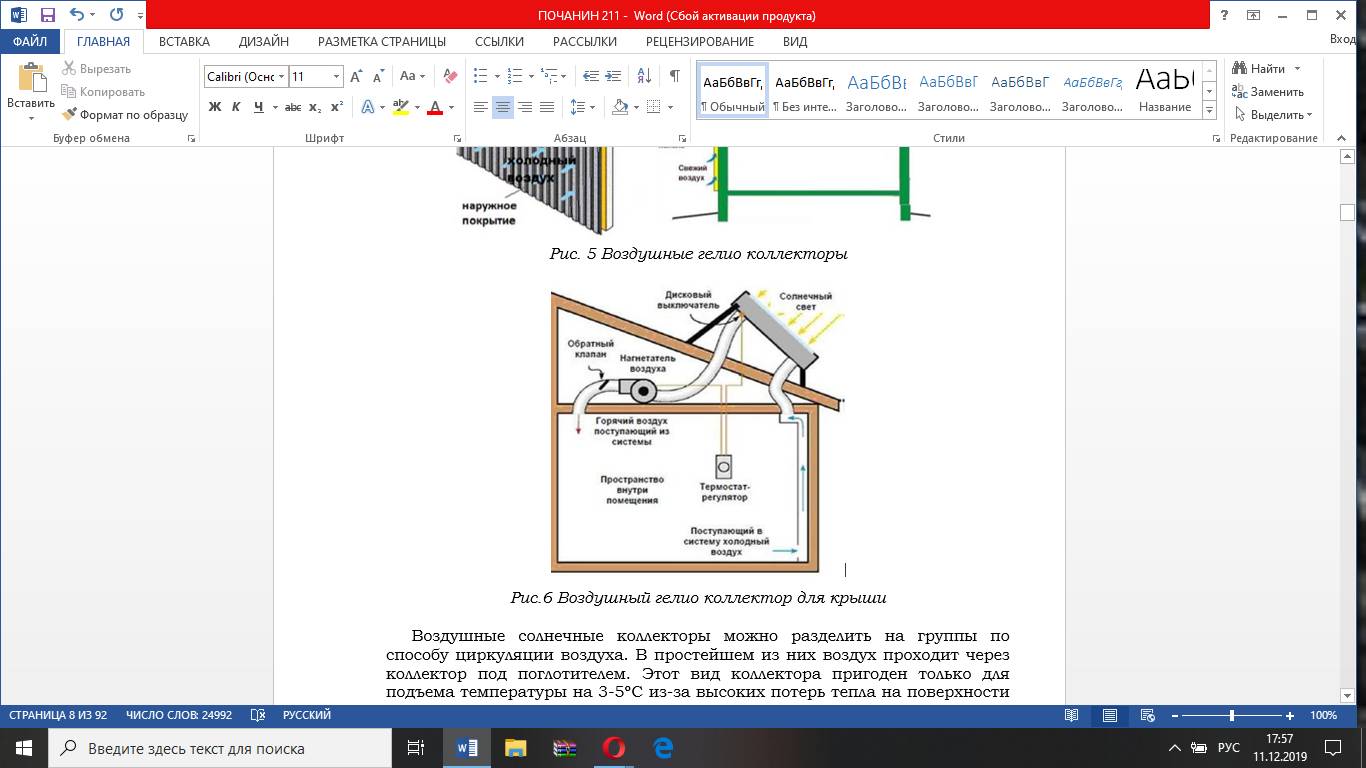Increase paragraph indent
This screenshot has width=1366, height=768.
point(612,76)
